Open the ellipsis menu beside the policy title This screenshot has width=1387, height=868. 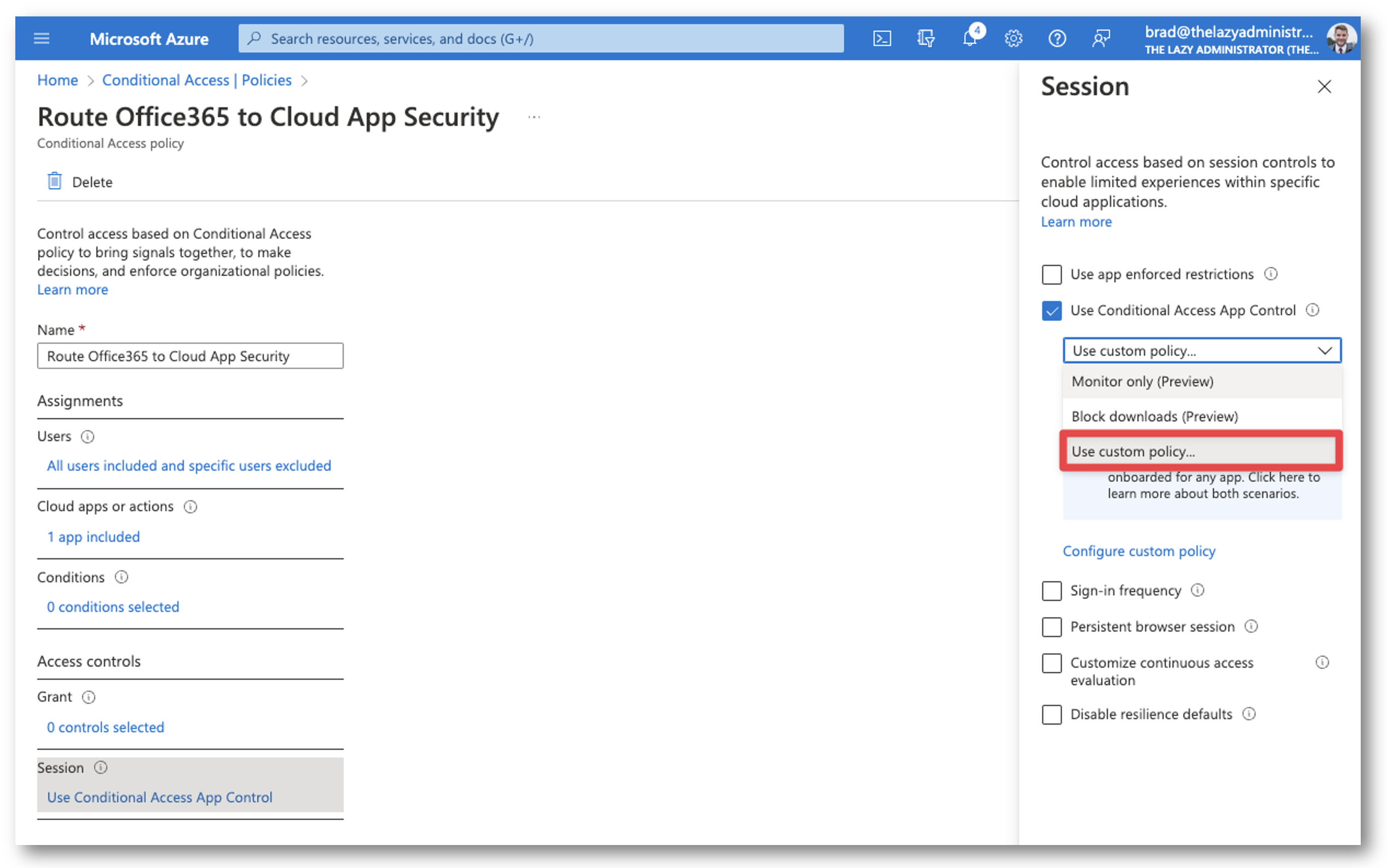click(x=534, y=117)
